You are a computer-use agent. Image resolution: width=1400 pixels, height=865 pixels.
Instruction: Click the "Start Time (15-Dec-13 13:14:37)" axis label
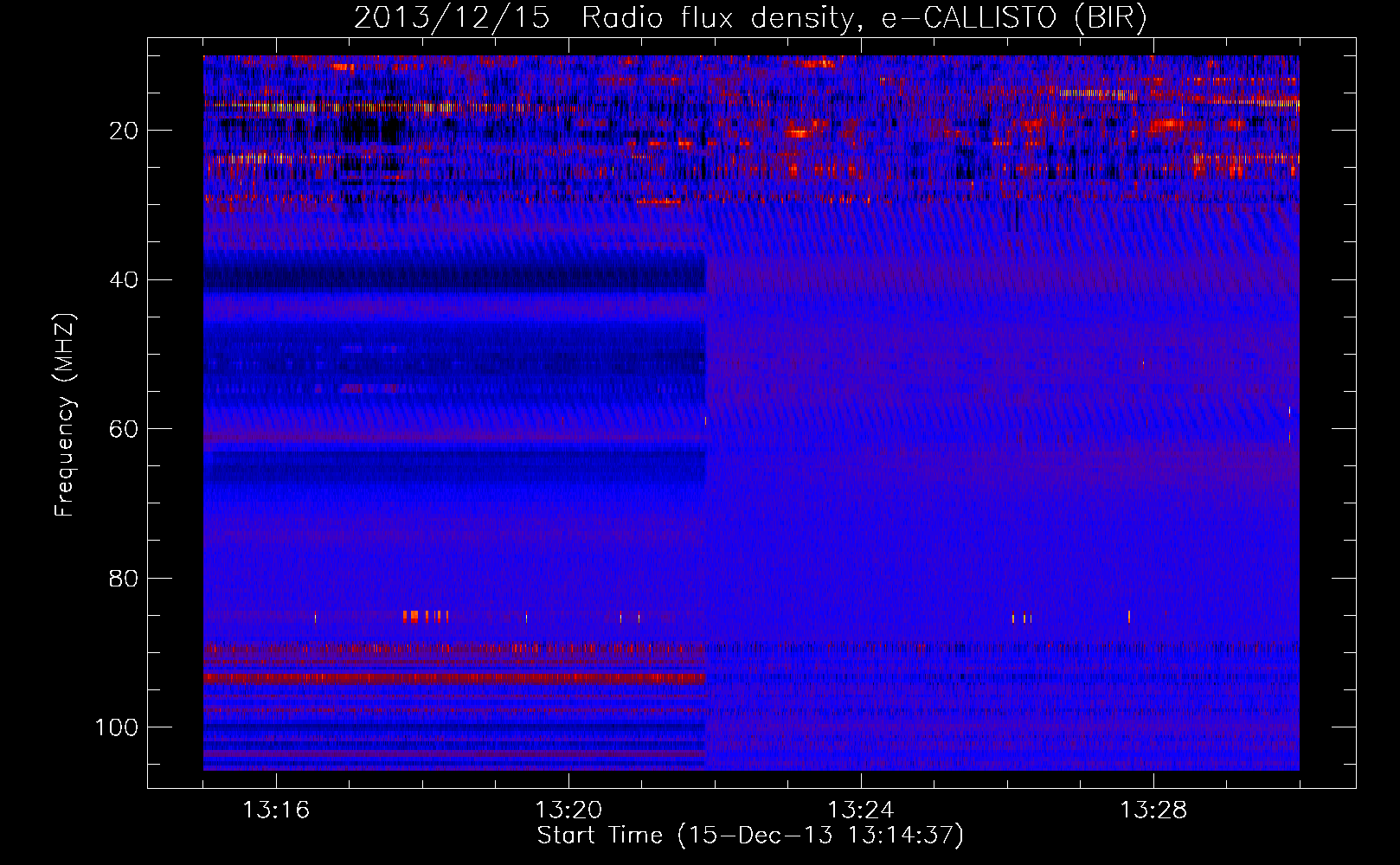(x=750, y=836)
